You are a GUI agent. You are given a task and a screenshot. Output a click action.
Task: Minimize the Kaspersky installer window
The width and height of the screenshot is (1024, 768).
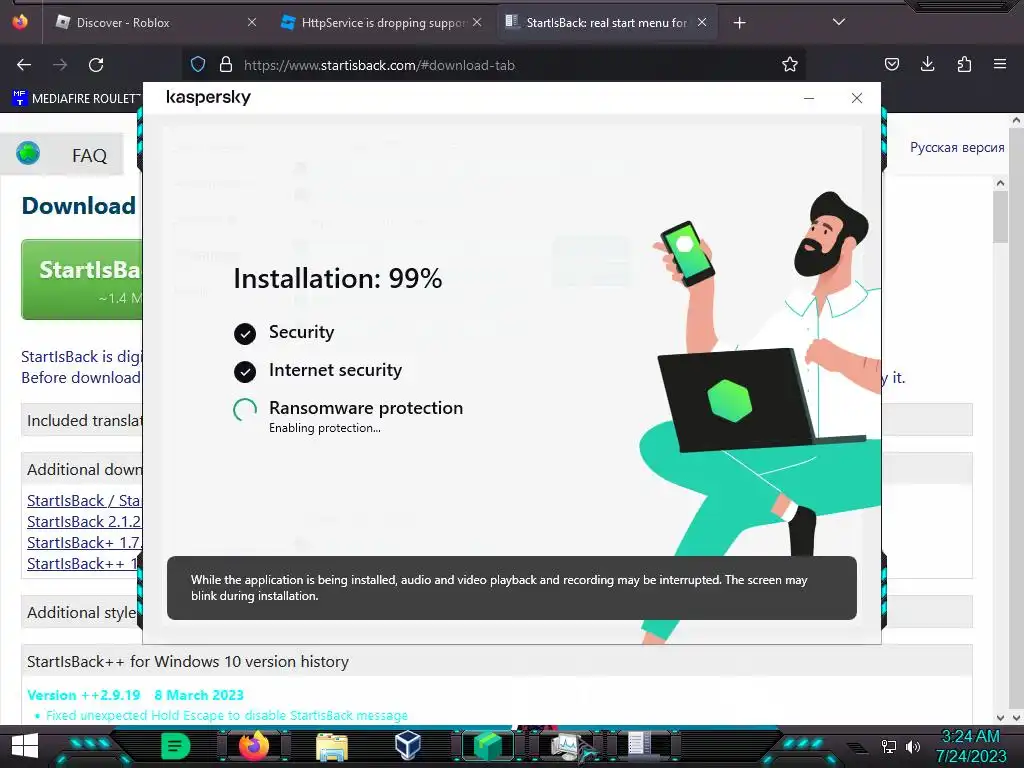[808, 98]
